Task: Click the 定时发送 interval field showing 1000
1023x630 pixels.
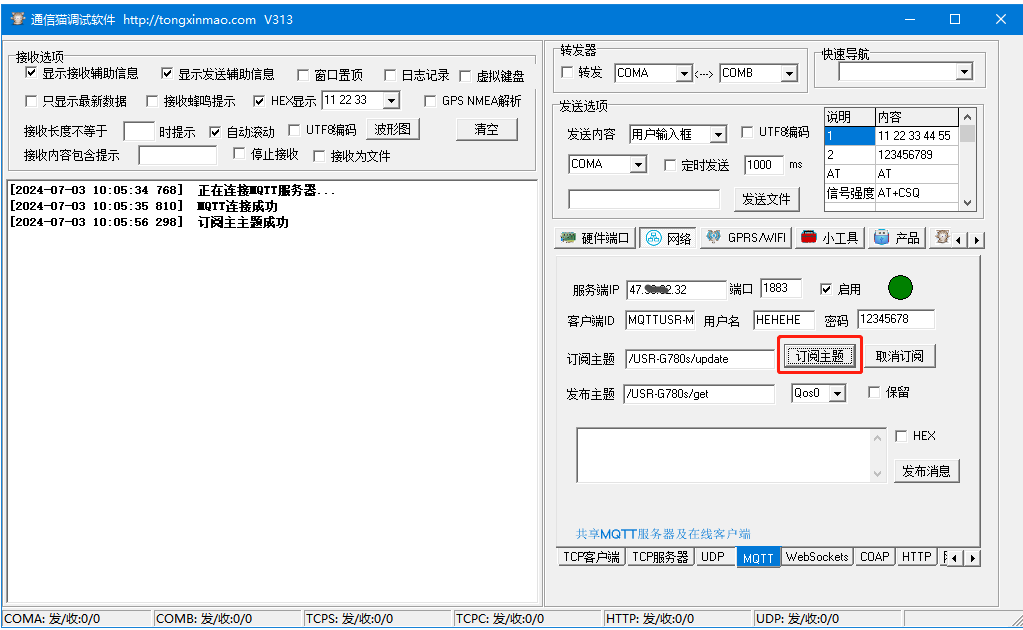Action: 763,165
